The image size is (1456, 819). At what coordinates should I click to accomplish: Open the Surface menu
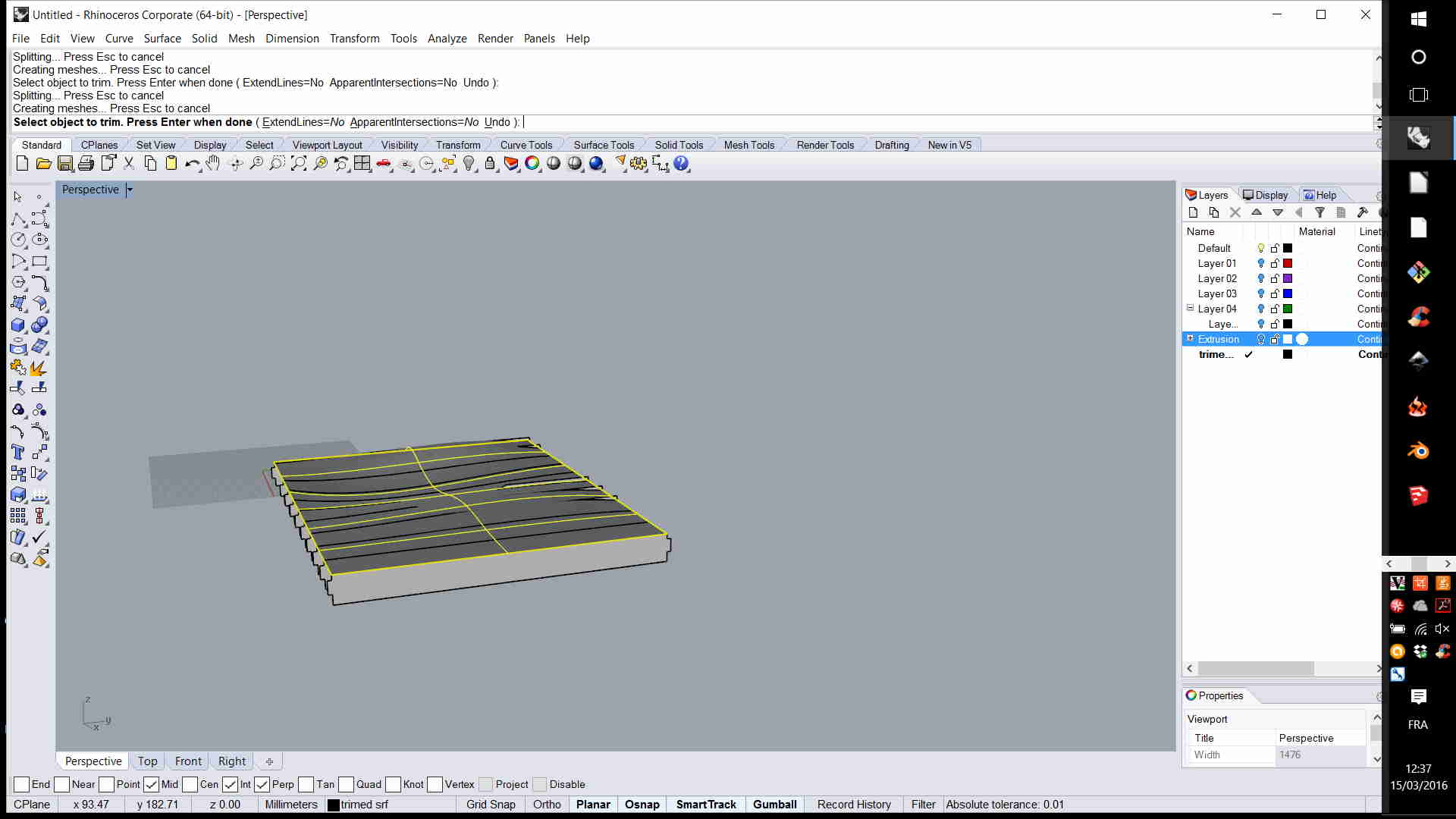(162, 39)
